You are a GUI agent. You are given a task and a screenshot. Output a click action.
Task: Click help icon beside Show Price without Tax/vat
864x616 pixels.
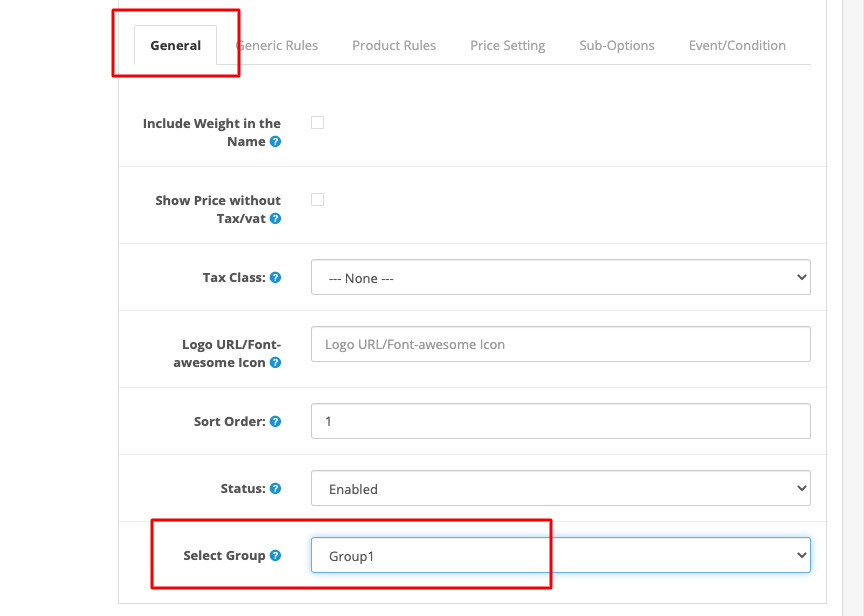[276, 219]
